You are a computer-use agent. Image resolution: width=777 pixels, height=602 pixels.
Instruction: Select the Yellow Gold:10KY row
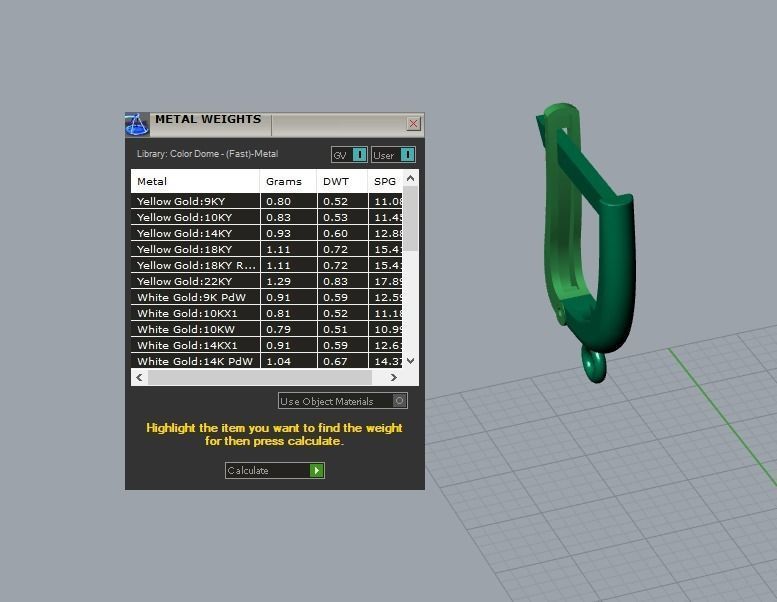[267, 217]
